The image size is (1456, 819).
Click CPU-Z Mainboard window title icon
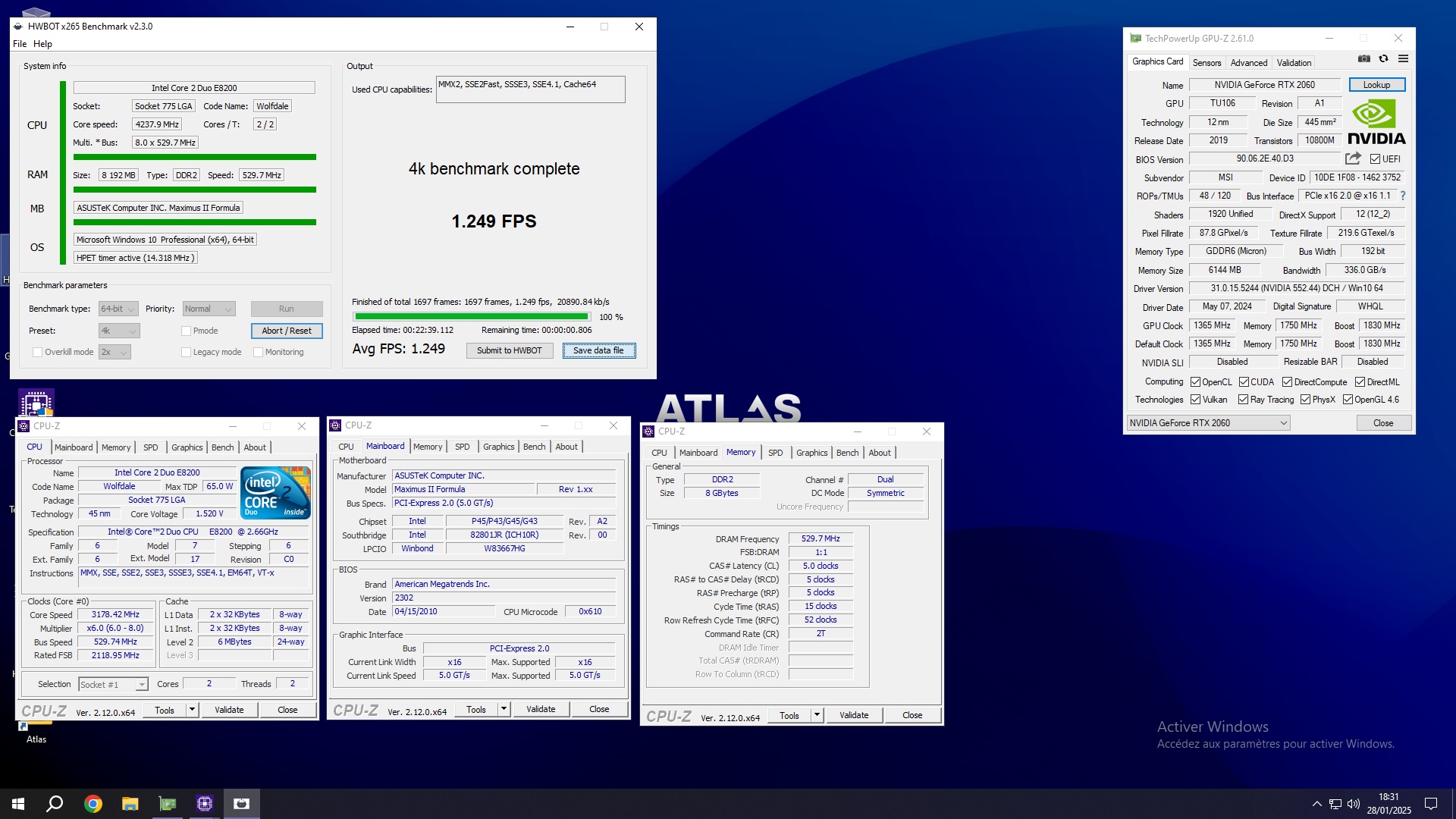pos(336,425)
